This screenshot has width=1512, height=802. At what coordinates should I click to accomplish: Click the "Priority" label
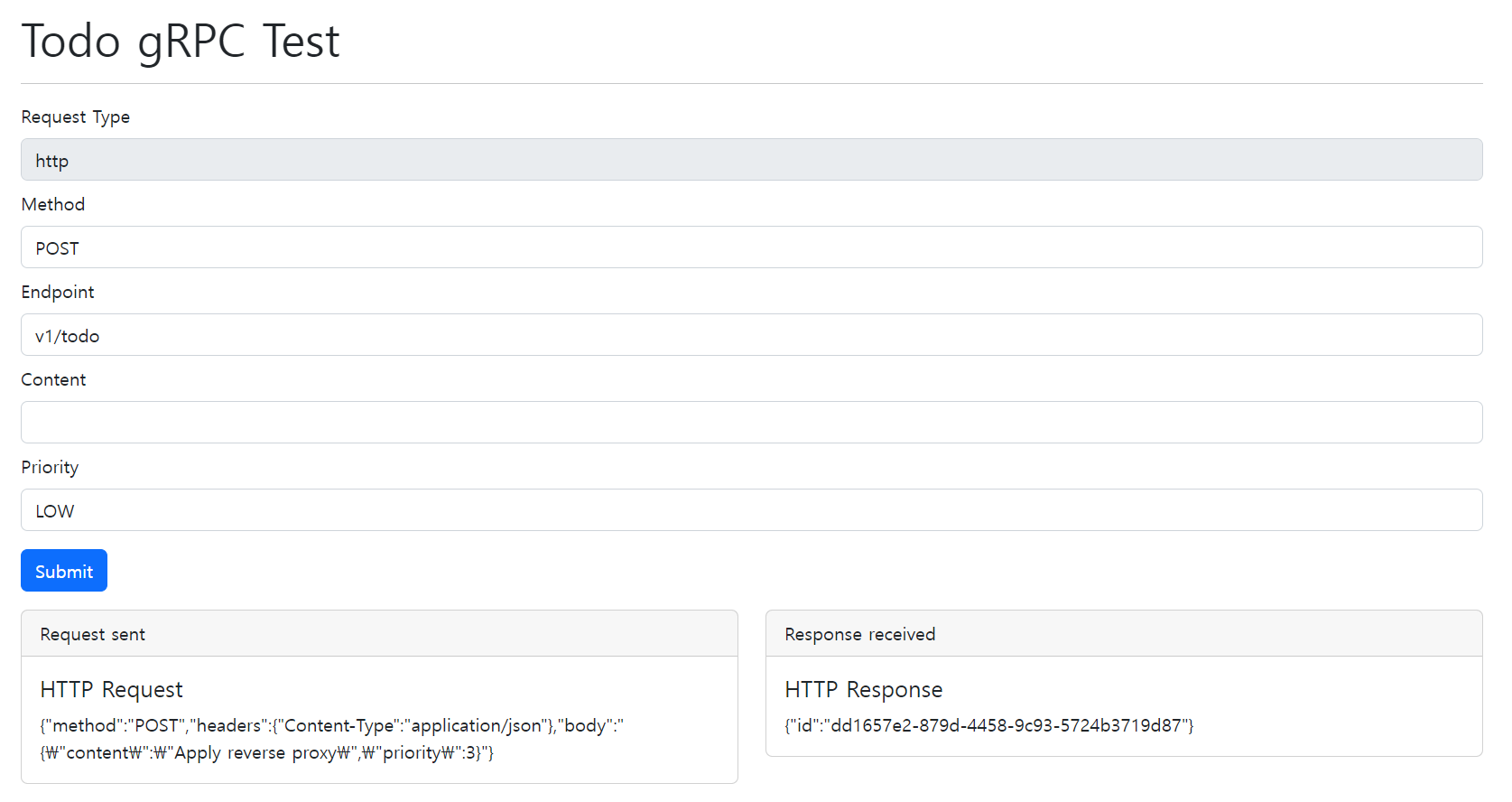click(x=50, y=468)
